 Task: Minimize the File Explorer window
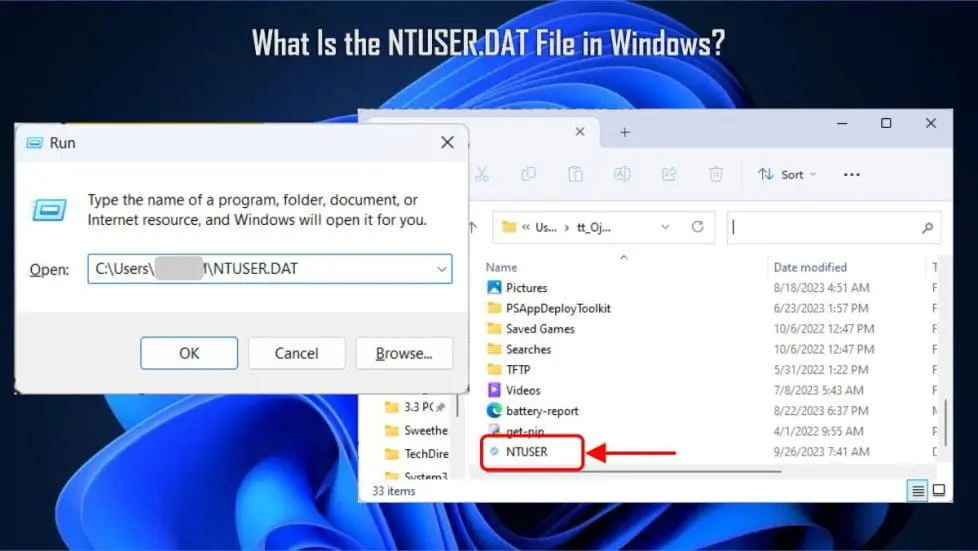pos(842,124)
